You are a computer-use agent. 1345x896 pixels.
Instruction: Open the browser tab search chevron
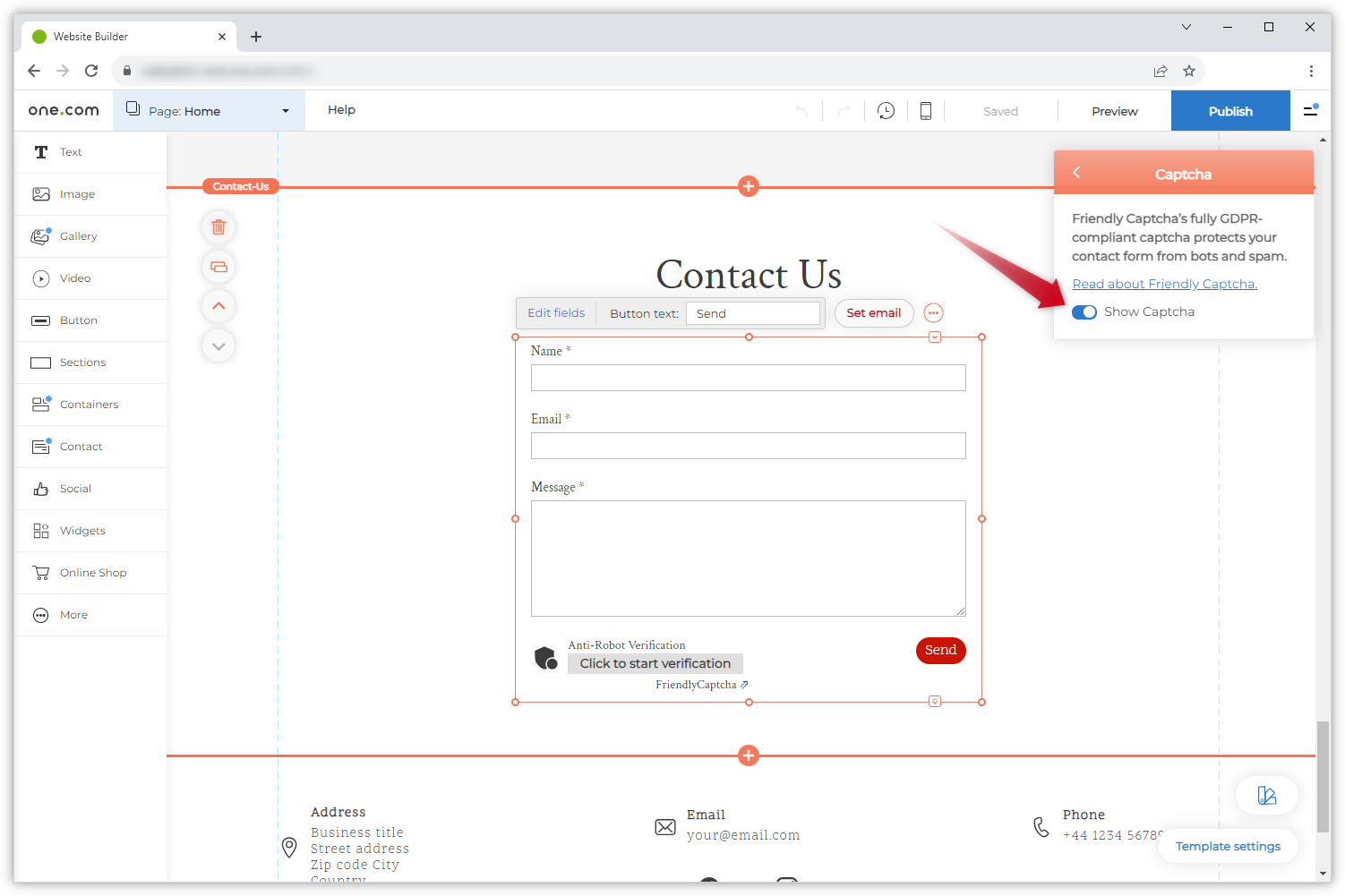click(x=1187, y=27)
